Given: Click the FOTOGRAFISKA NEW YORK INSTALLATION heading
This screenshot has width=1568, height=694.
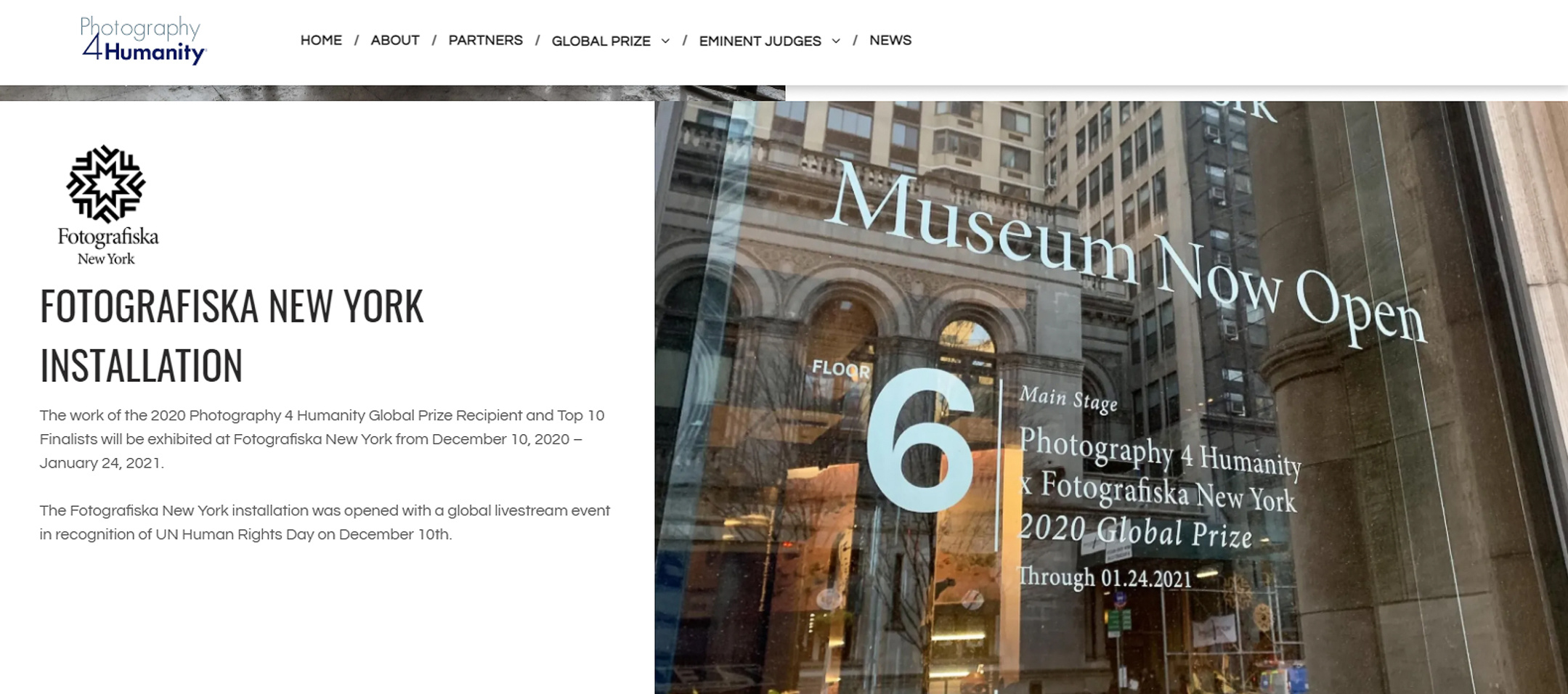Looking at the screenshot, I should (x=232, y=335).
